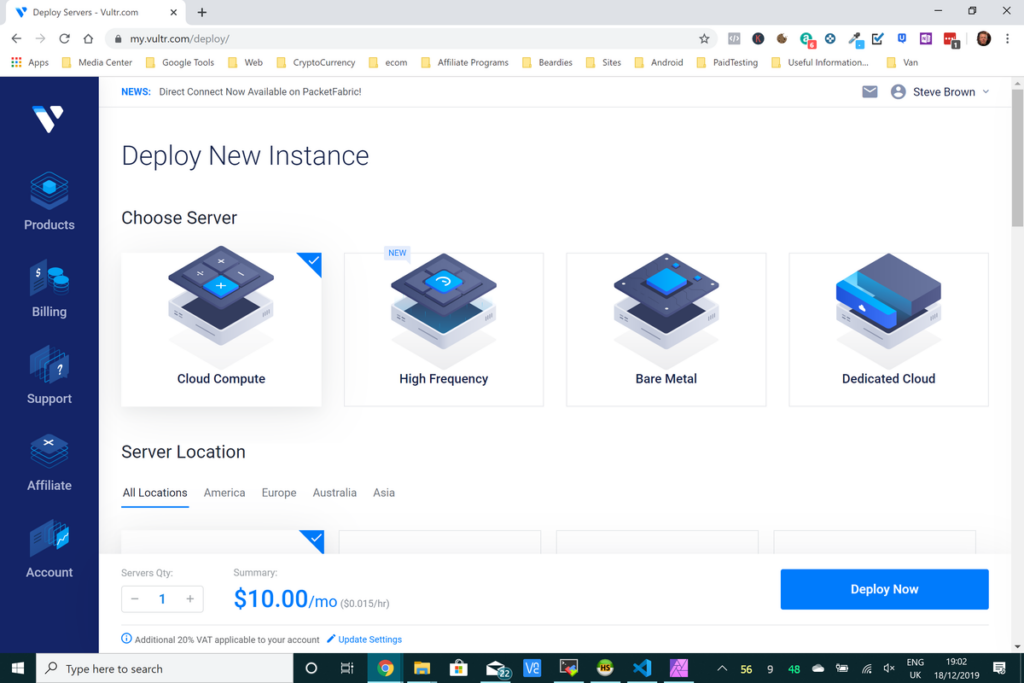Click the Deploy Now button
Viewport: 1024px width, 683px height.
pos(884,589)
